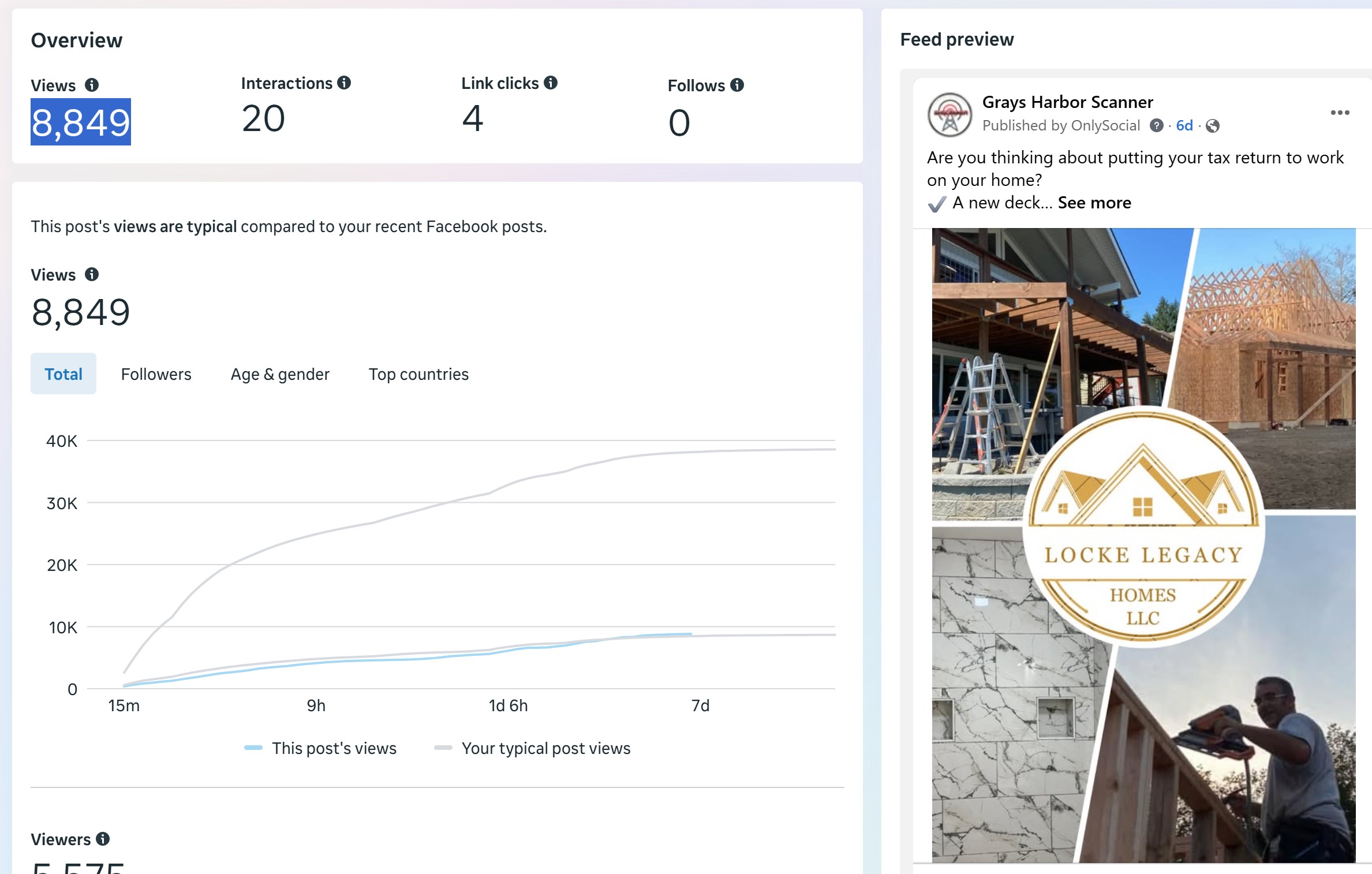
Task: Click Grays Harbor Scanner profile avatar
Action: coord(949,114)
